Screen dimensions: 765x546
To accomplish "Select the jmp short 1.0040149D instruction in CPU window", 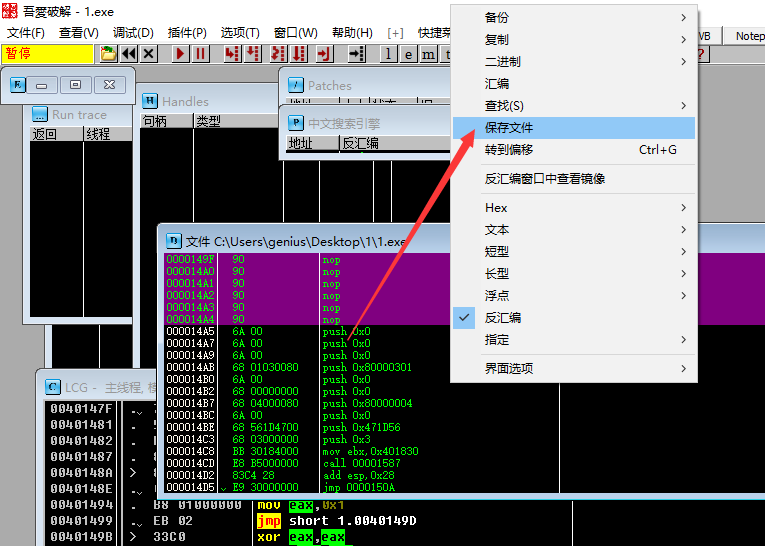I will coord(337,521).
